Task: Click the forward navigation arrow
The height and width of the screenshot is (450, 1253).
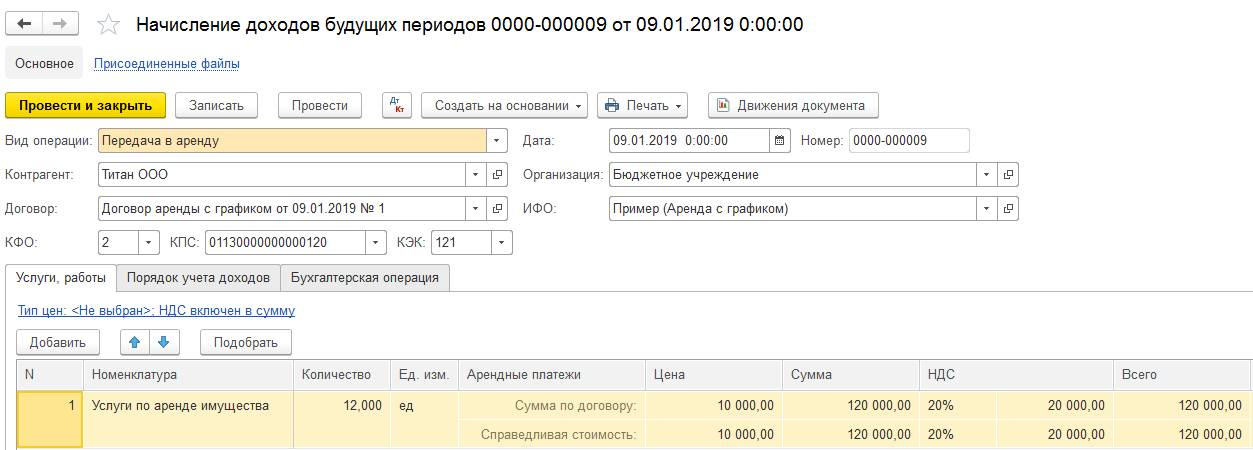Action: coord(60,24)
